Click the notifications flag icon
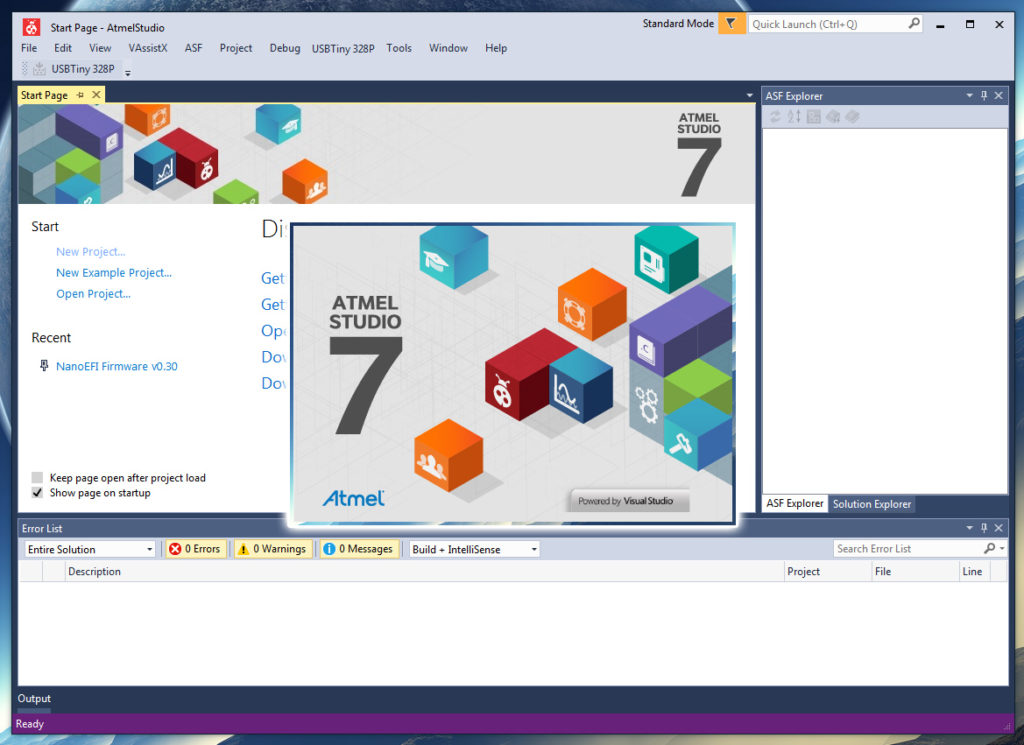The width and height of the screenshot is (1024, 745). [731, 24]
